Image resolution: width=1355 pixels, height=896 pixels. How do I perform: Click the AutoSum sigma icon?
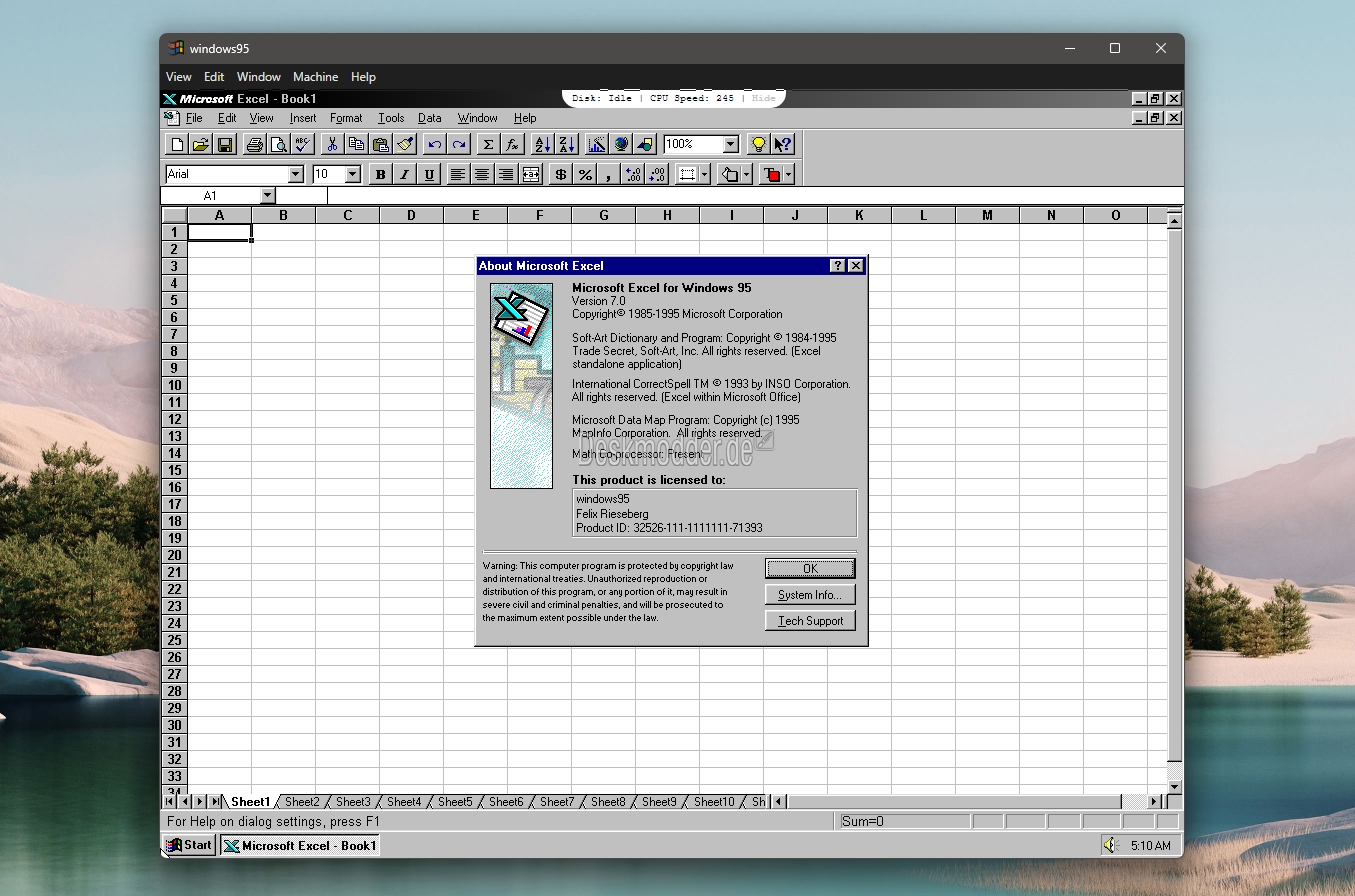[488, 144]
